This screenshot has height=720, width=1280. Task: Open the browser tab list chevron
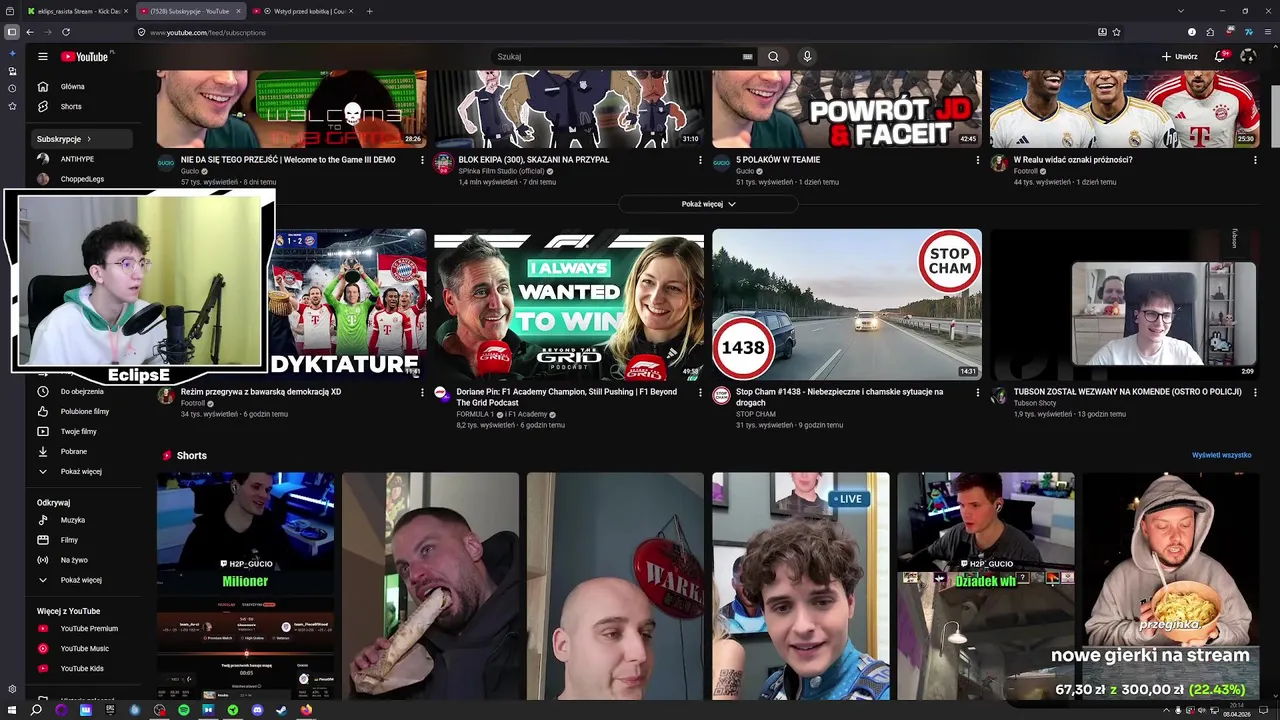(1180, 11)
